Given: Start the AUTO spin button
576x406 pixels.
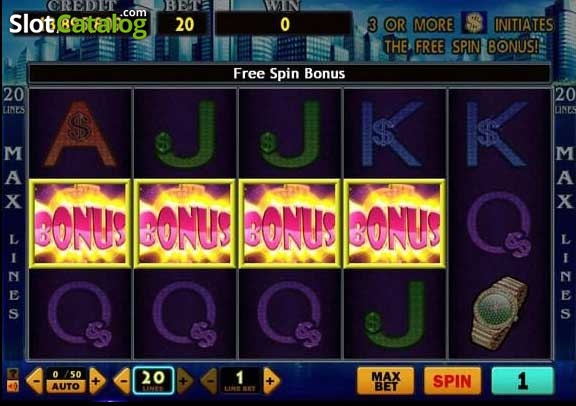Looking at the screenshot, I should pos(65,386).
